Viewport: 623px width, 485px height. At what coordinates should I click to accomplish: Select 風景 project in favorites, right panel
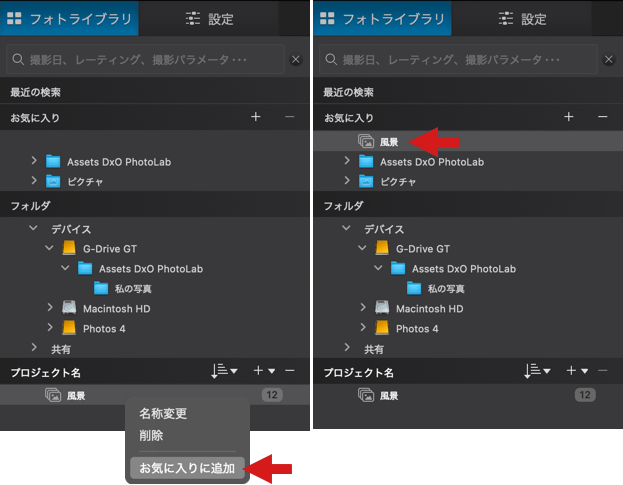click(x=468, y=141)
